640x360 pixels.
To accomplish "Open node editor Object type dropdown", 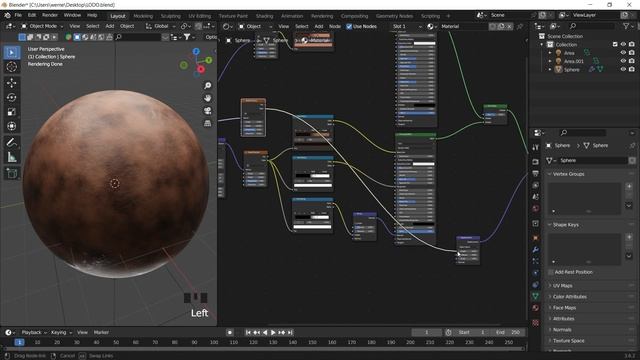I will coord(255,27).
